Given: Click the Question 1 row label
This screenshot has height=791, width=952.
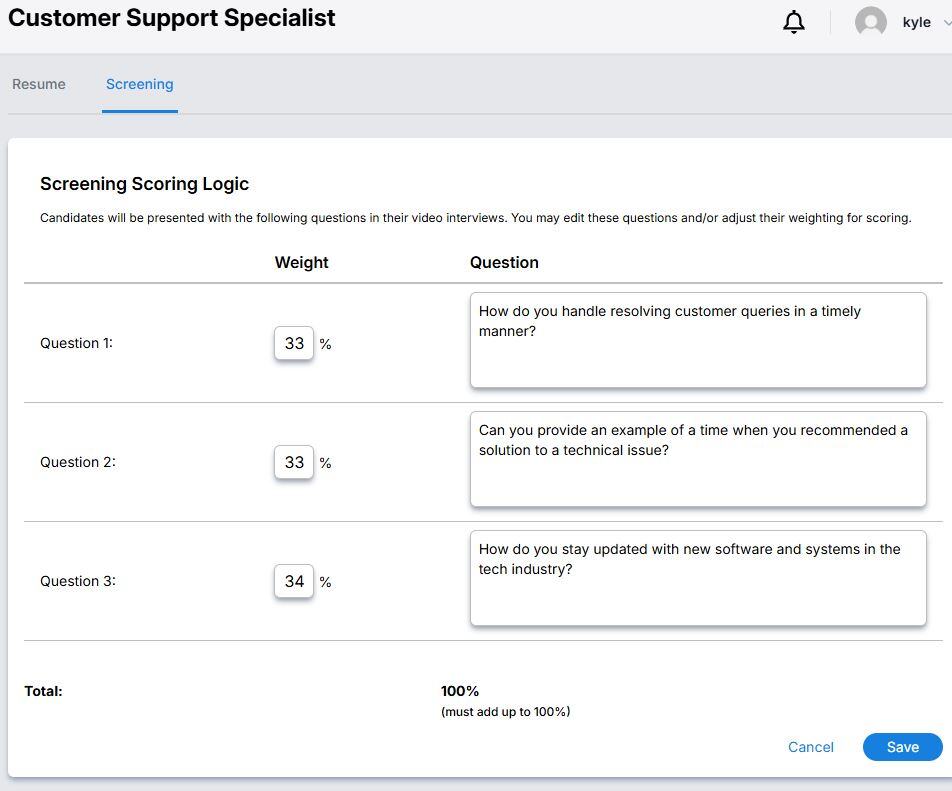Looking at the screenshot, I should point(76,343).
